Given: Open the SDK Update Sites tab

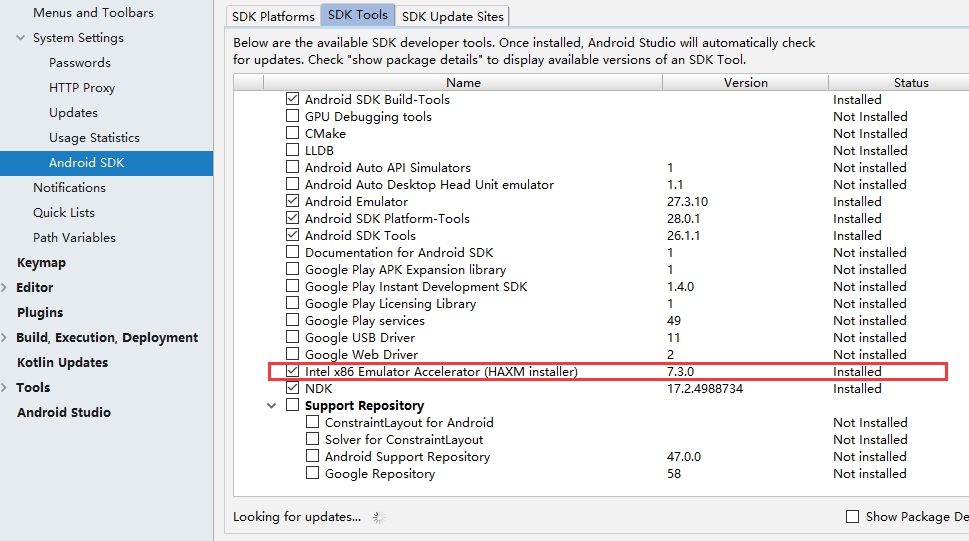Looking at the screenshot, I should (x=452, y=17).
